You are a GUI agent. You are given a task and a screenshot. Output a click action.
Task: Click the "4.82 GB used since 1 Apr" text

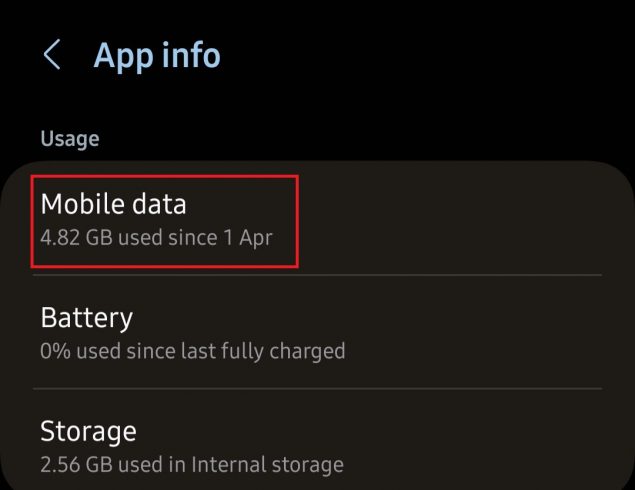(x=156, y=238)
